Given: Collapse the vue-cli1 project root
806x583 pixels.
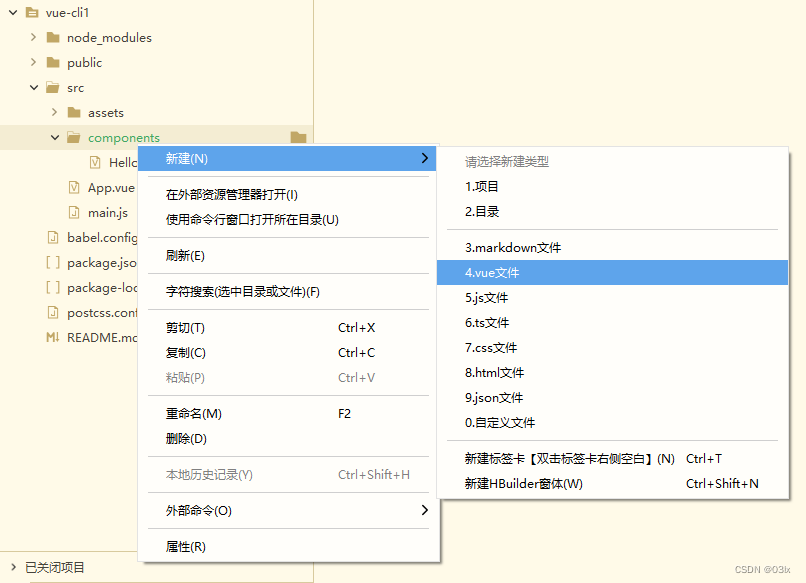Looking at the screenshot, I should click(12, 13).
